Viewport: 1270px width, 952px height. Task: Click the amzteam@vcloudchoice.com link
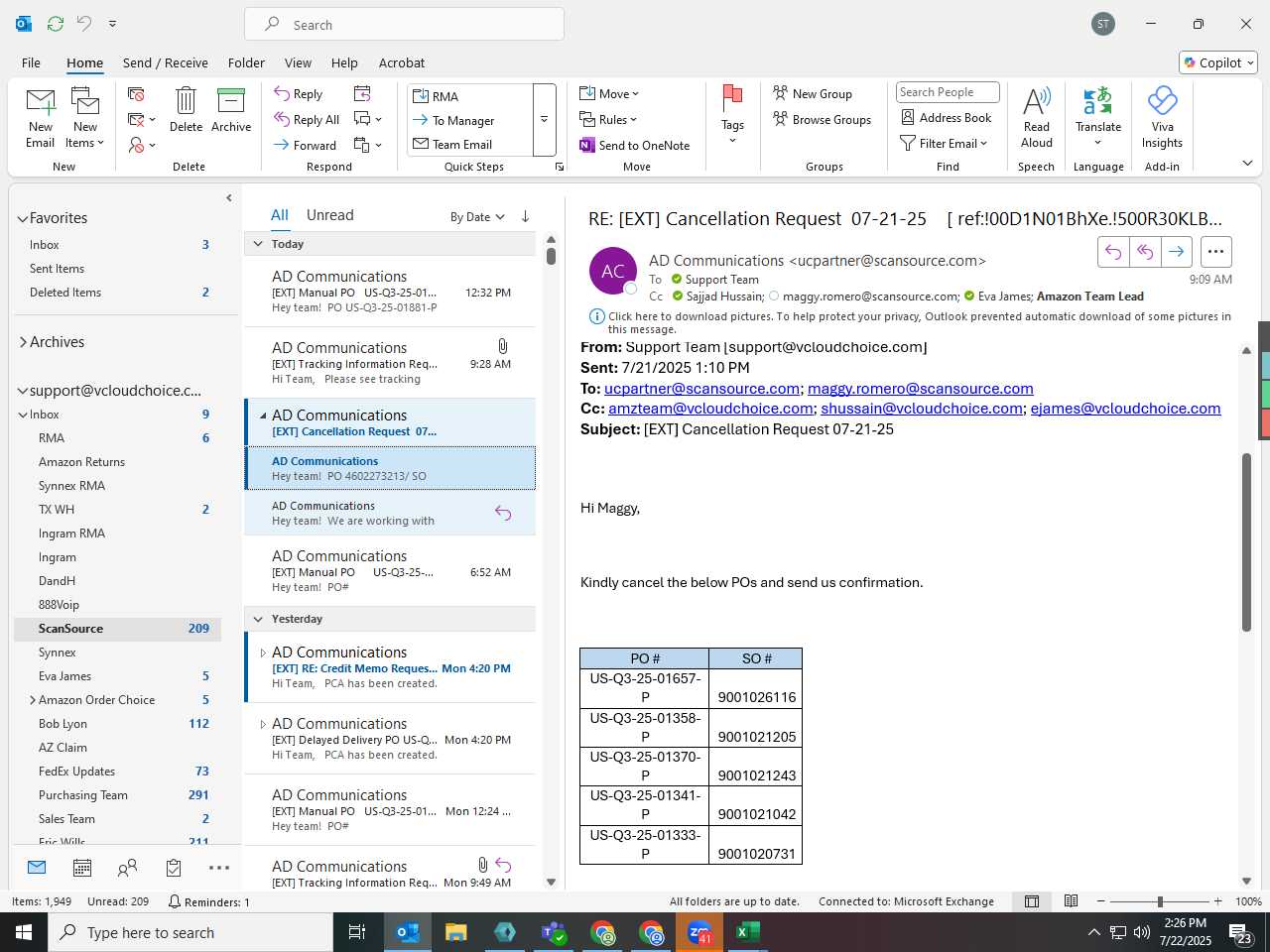(710, 409)
